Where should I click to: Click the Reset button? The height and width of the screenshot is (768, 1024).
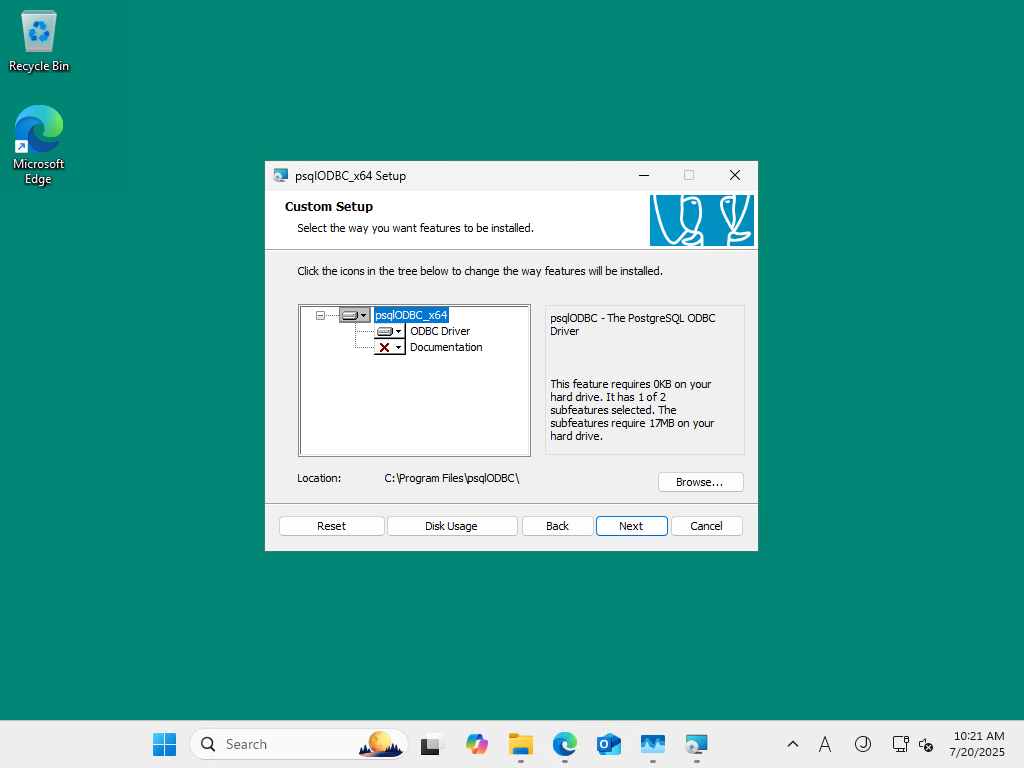click(331, 526)
